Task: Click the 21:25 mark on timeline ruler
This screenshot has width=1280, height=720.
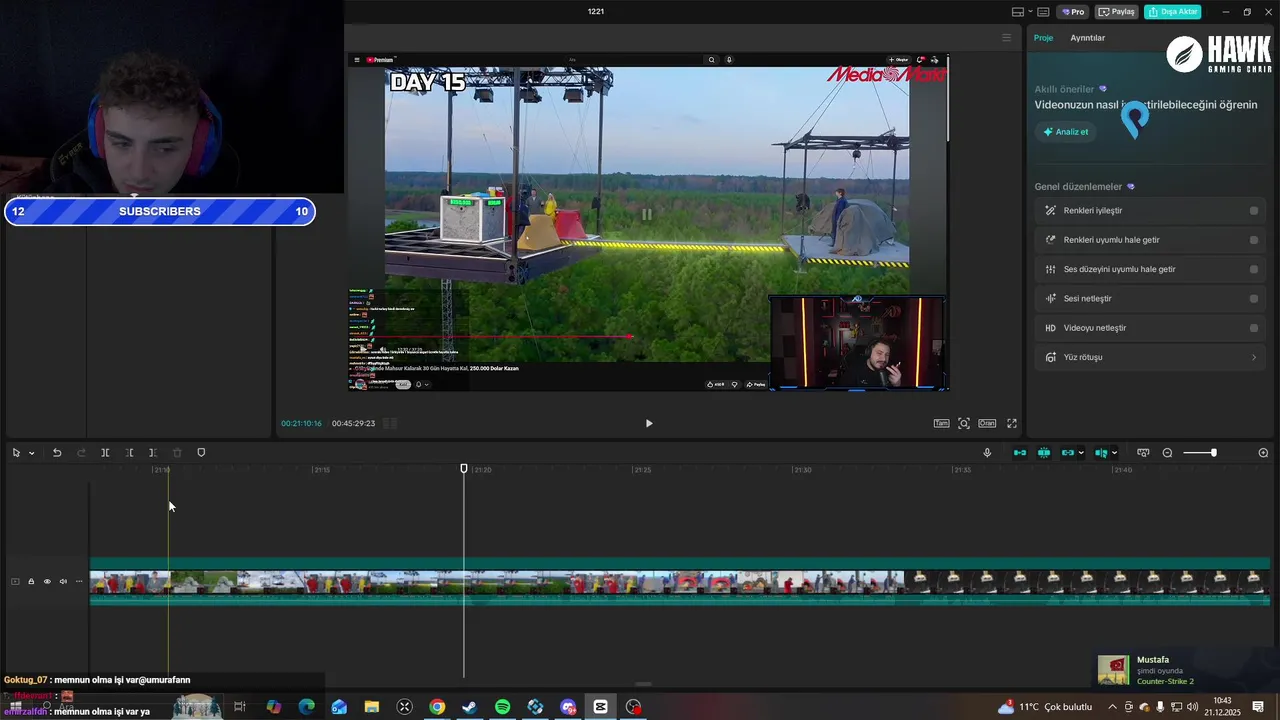Action: [642, 470]
